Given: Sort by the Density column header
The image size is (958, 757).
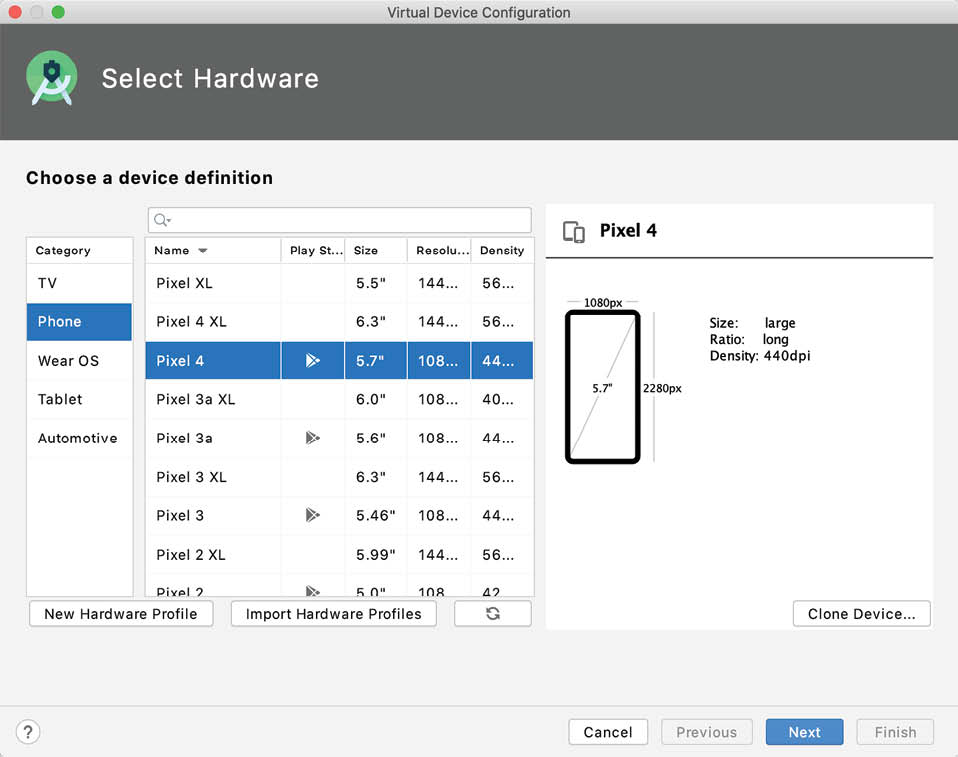Looking at the screenshot, I should pos(502,251).
